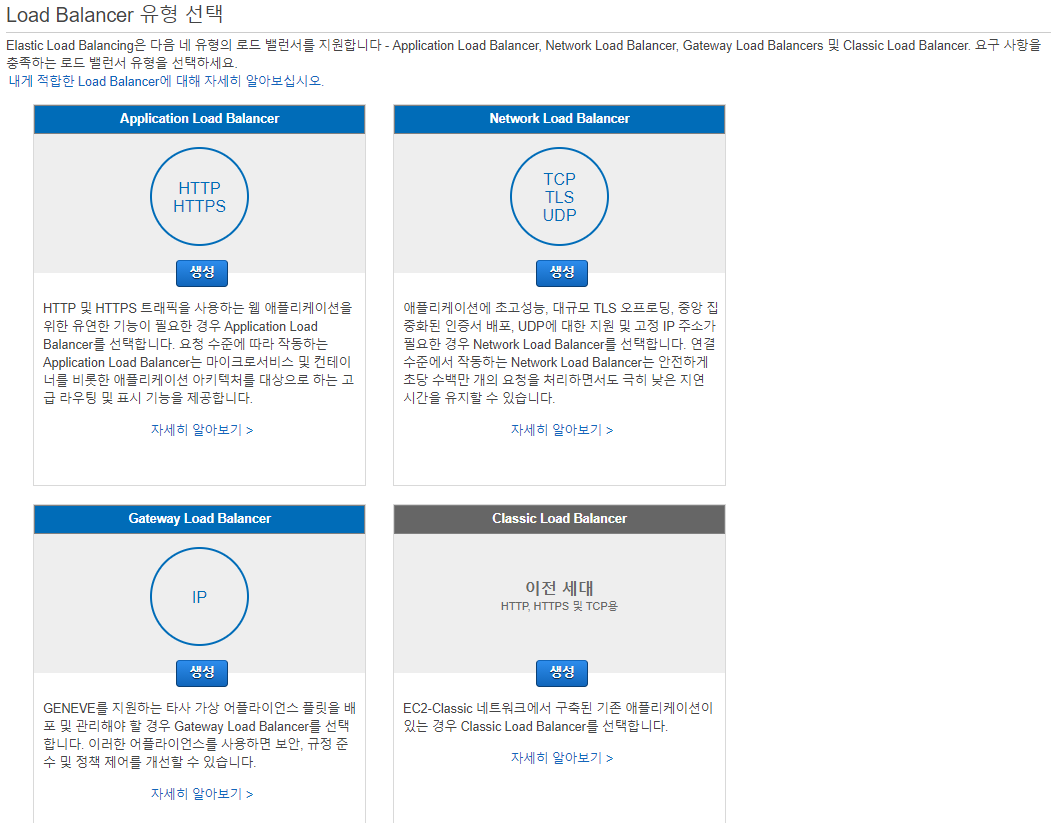1051x823 pixels.
Task: Select the Gateway Load Balancer card header
Action: click(199, 519)
